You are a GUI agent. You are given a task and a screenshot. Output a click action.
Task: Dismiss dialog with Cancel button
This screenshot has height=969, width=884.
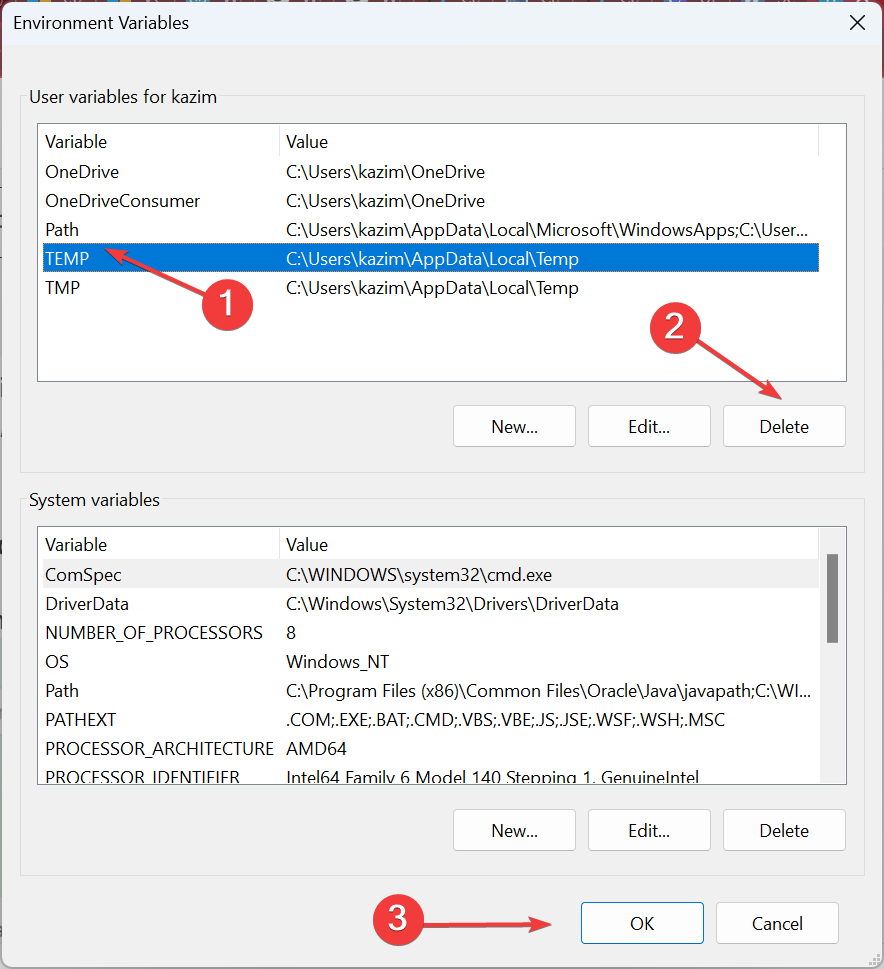777,923
